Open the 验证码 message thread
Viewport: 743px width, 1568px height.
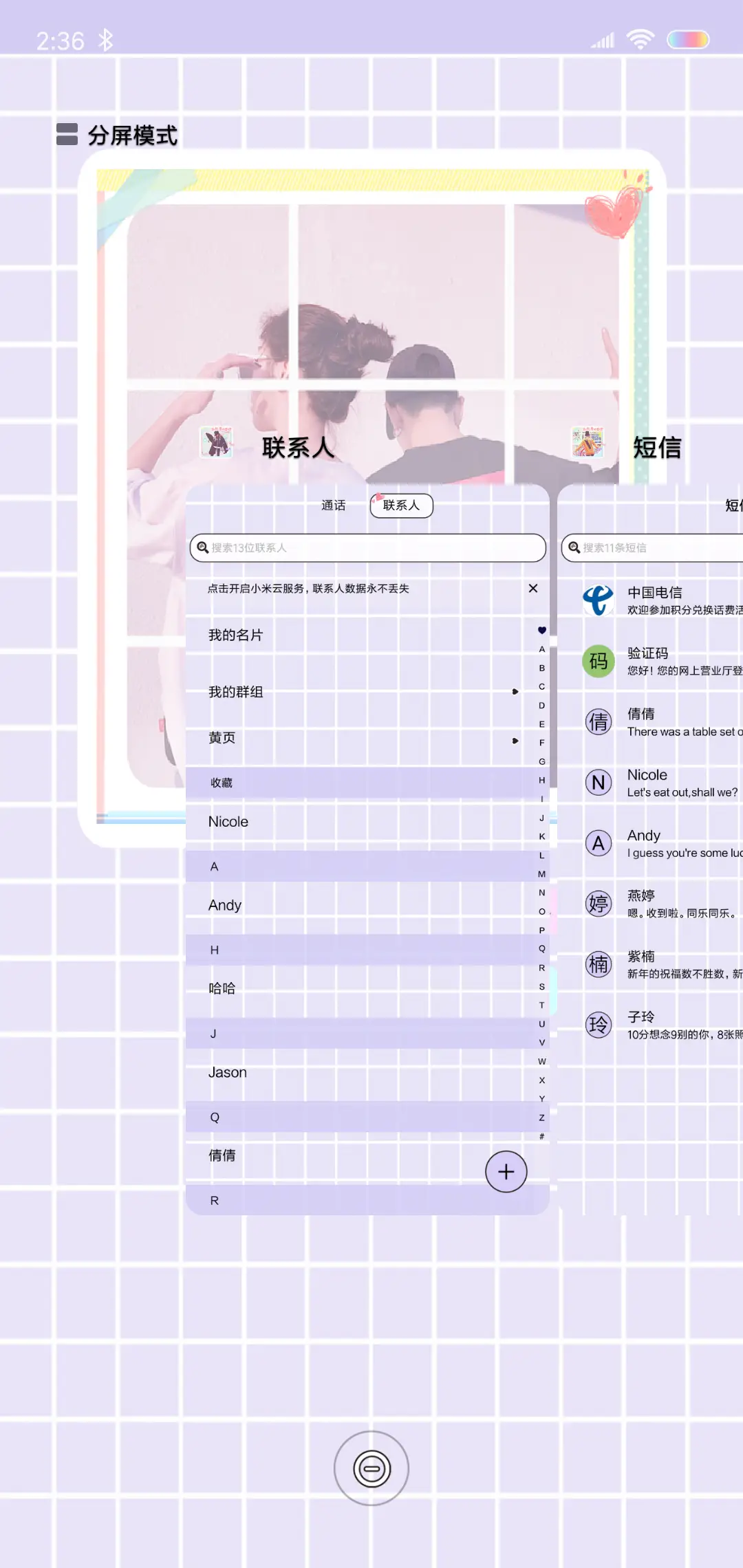(x=651, y=662)
